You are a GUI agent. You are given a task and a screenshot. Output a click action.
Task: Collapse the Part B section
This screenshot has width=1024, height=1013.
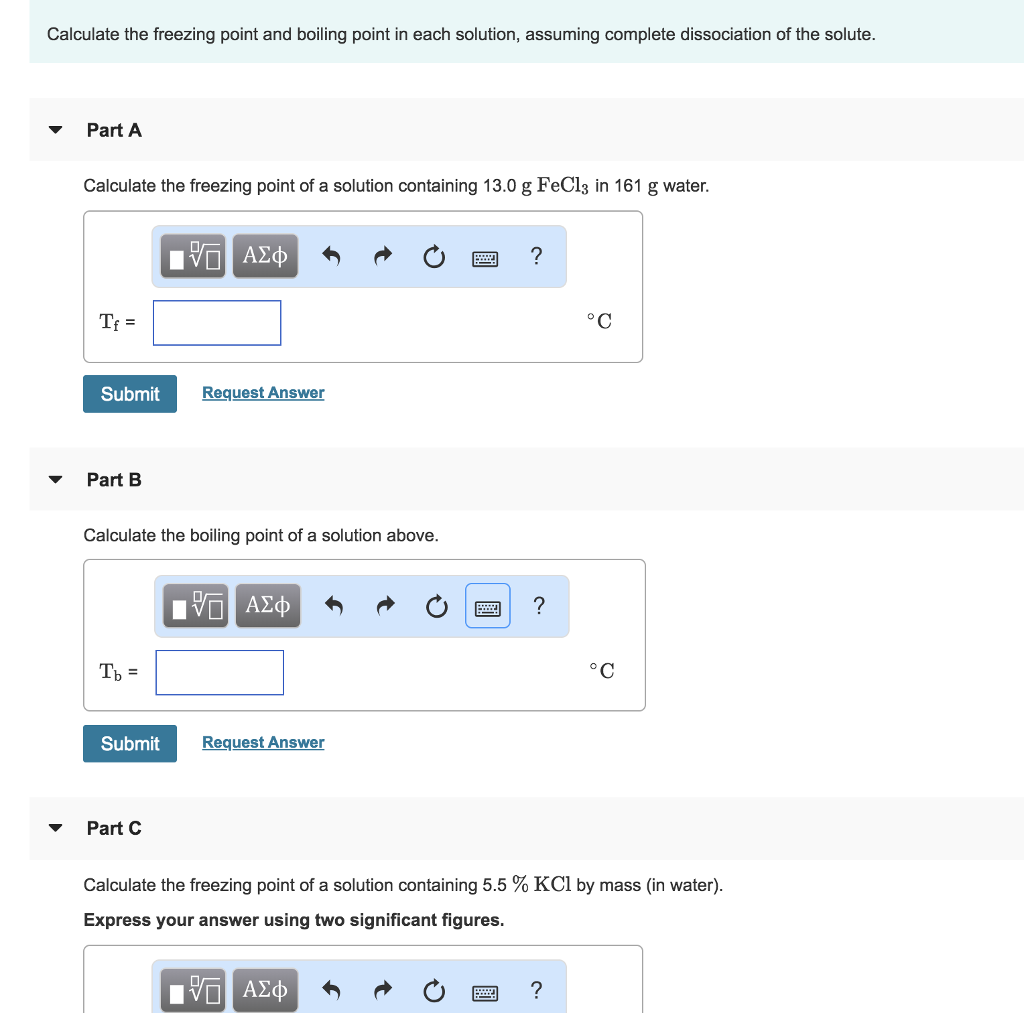pyautogui.click(x=55, y=479)
